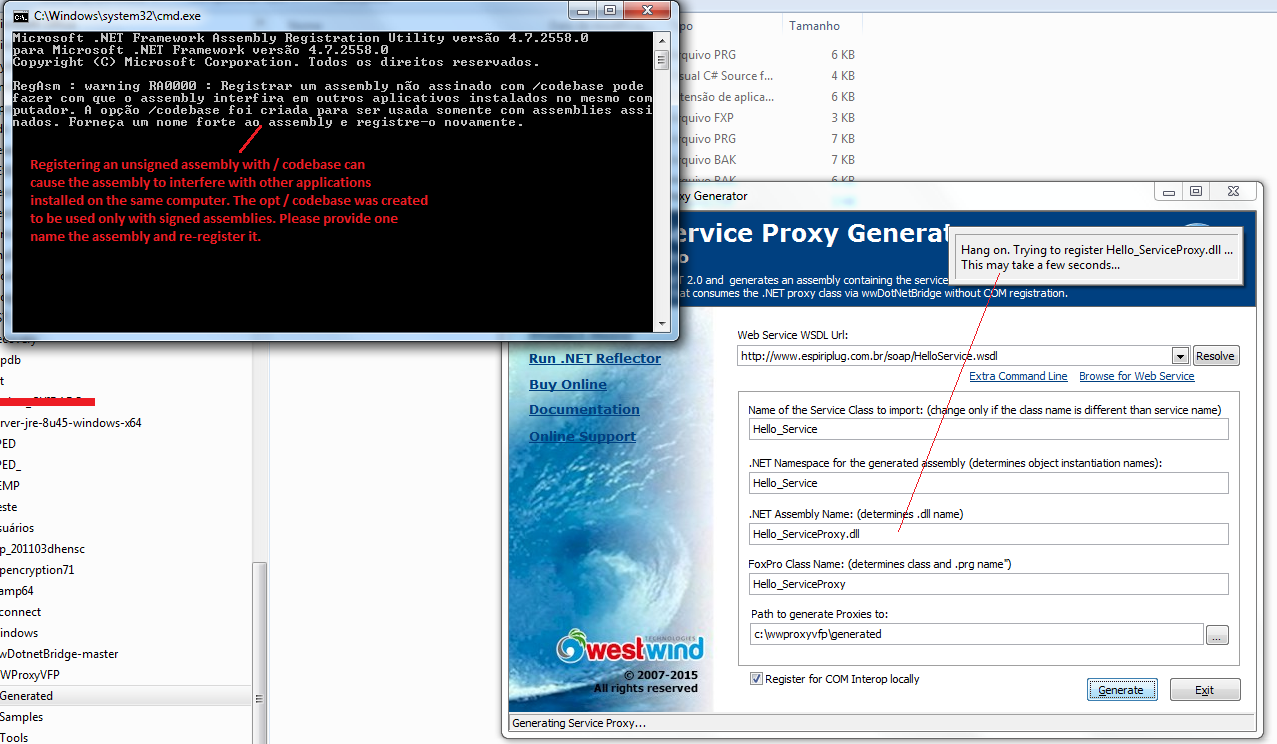Screen dimensions: 1277x744
Task: Click the Arquivo FXP file row
Action: tap(767, 118)
